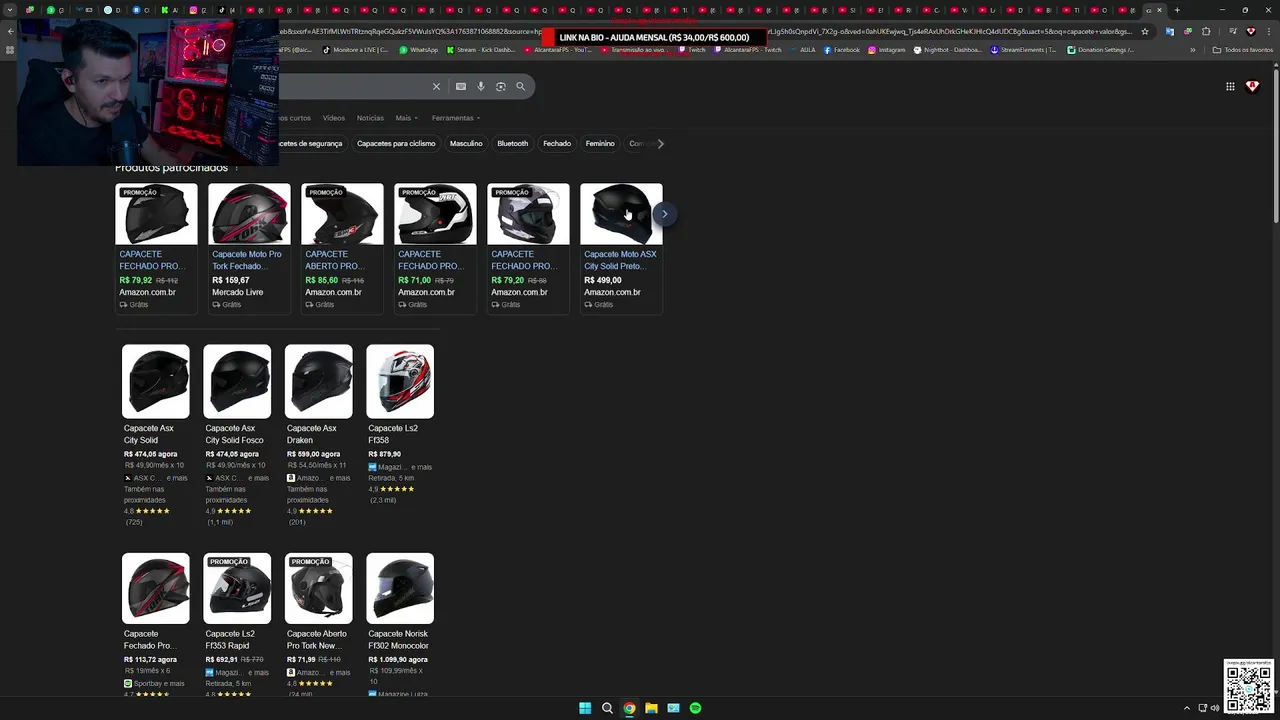Viewport: 1280px width, 720px height.
Task: Open Google Lens image search icon
Action: coord(501,87)
